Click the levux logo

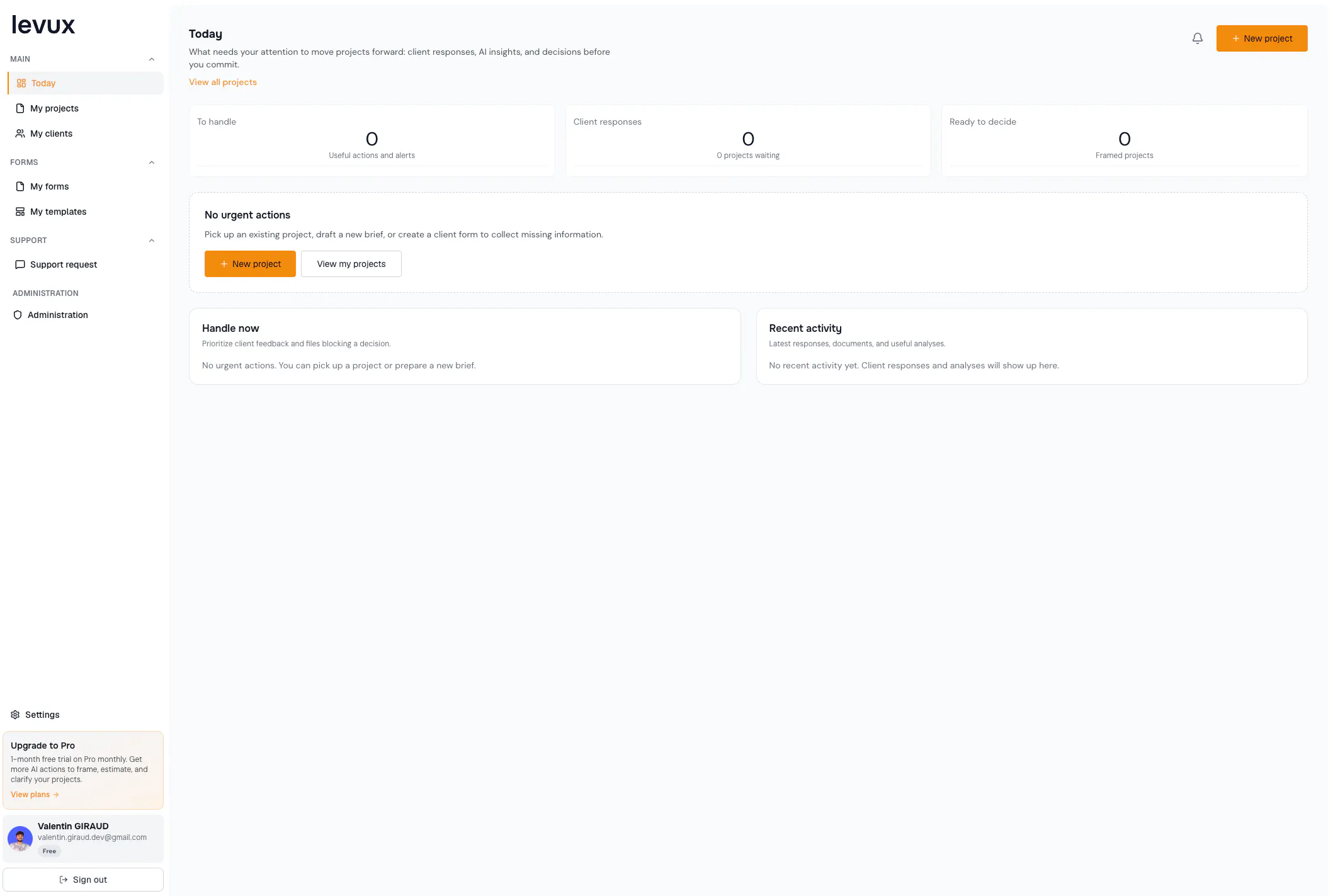(x=43, y=25)
